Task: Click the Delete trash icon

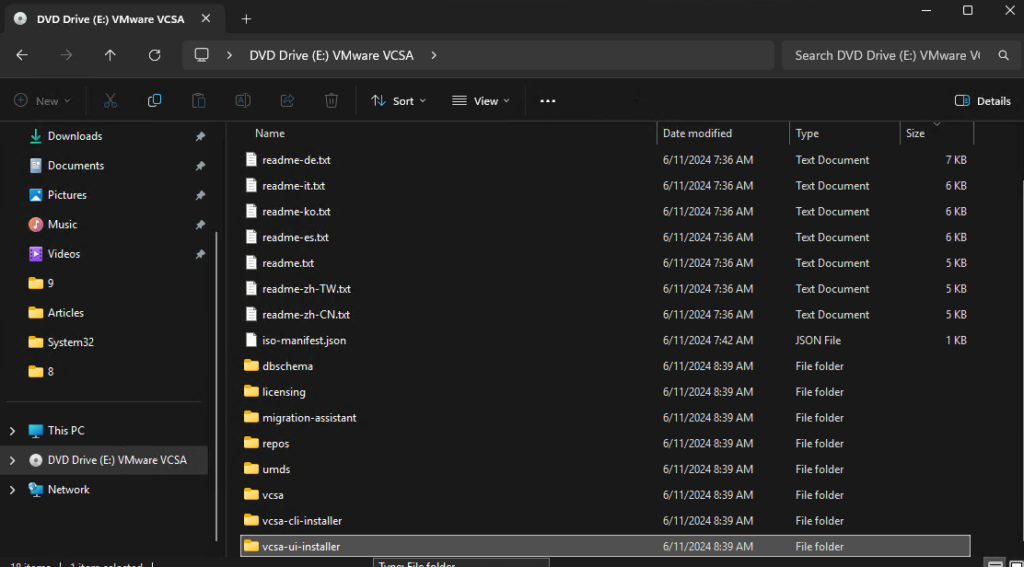Action: (331, 101)
